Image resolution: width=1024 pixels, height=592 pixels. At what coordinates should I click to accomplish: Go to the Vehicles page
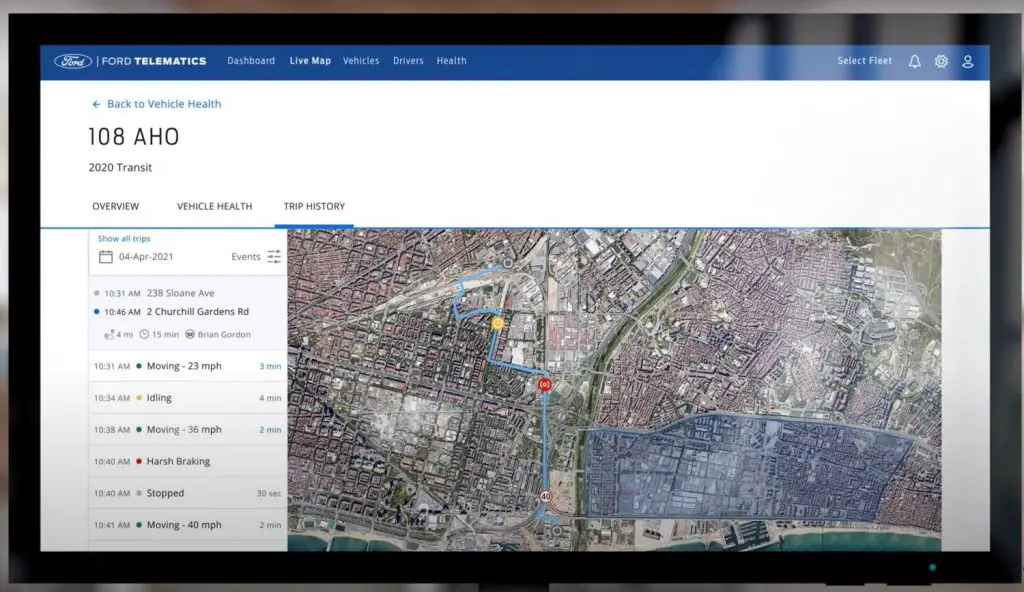[x=361, y=61]
